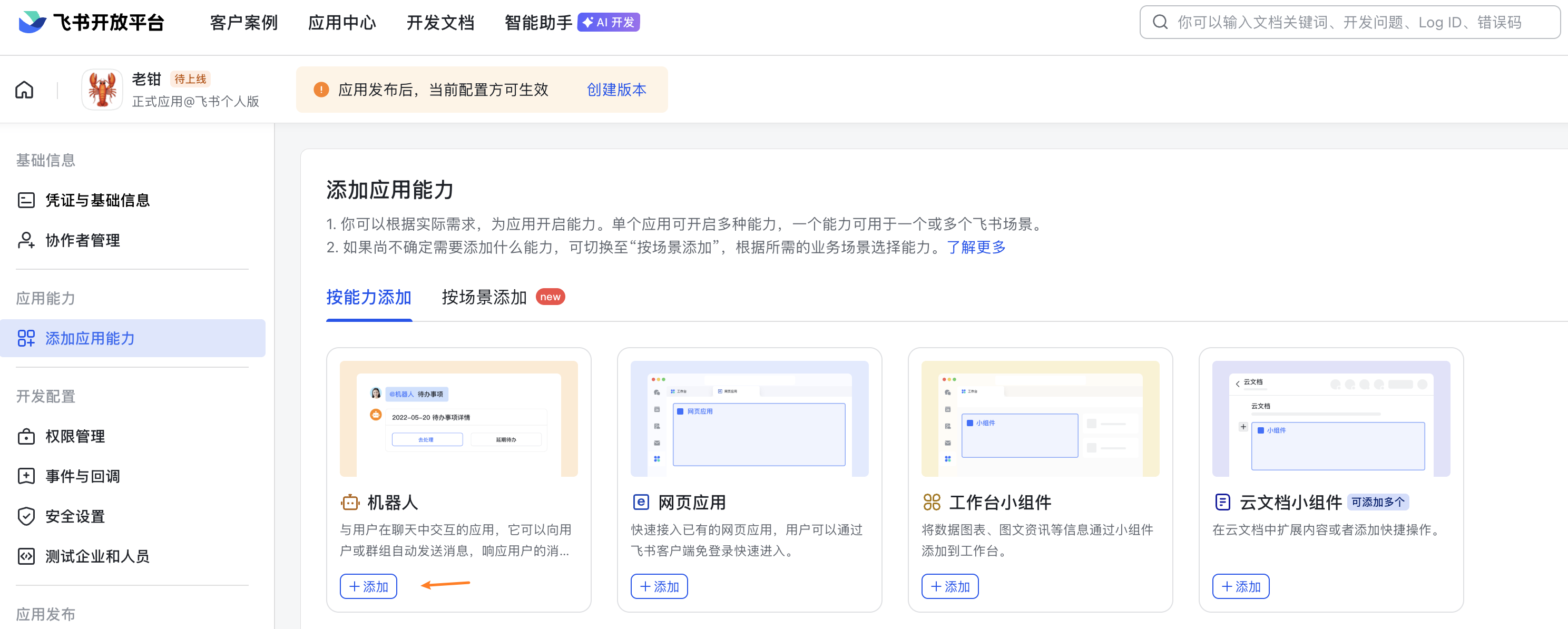Click the 云文档小组件 document icon
Viewport: 1568px width, 629px height.
click(1222, 503)
